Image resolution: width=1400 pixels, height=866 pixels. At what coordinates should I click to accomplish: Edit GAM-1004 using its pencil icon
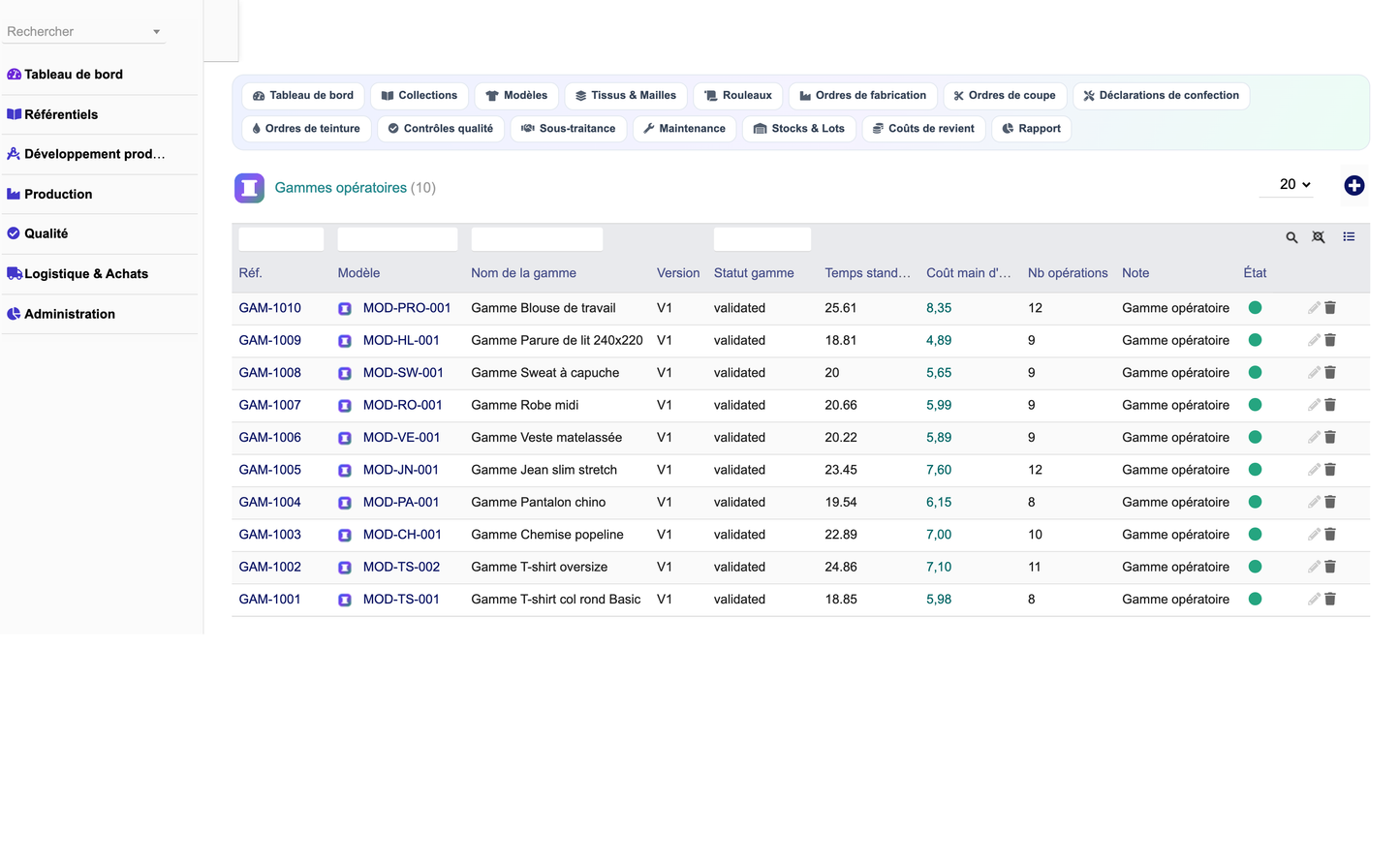coord(1314,502)
